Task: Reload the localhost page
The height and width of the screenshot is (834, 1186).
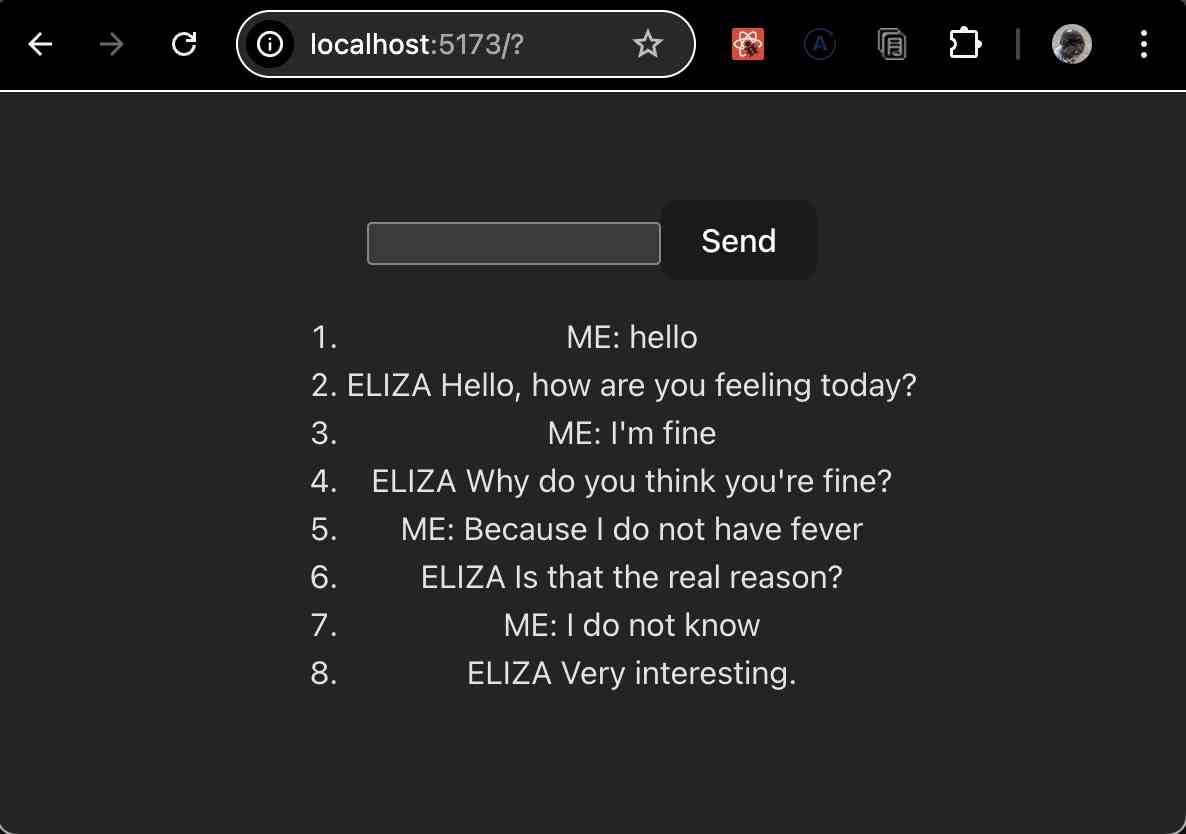Action: tap(184, 44)
